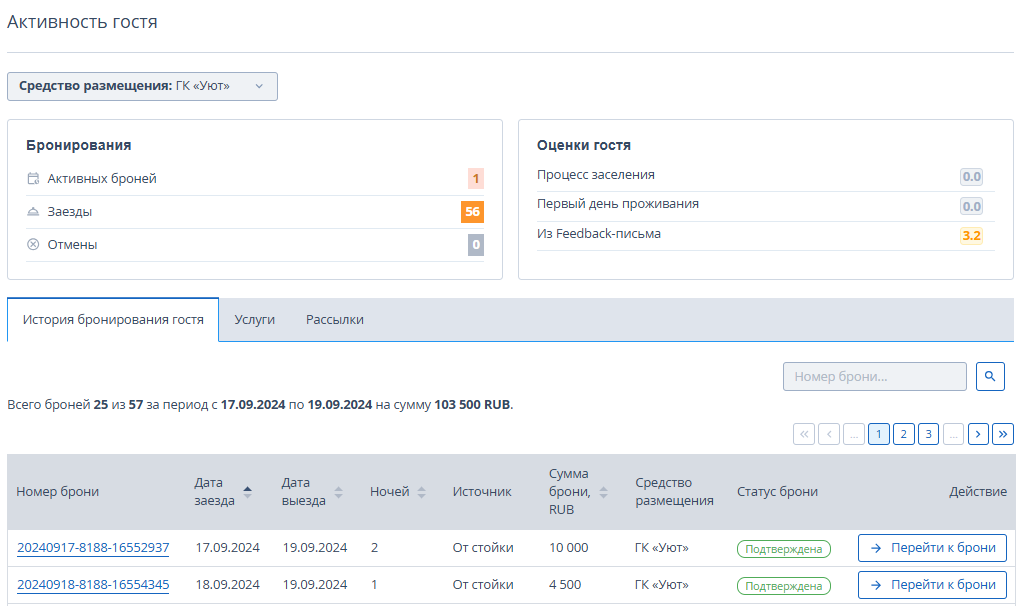Go to pagination page 3
The image size is (1023, 606).
928,434
